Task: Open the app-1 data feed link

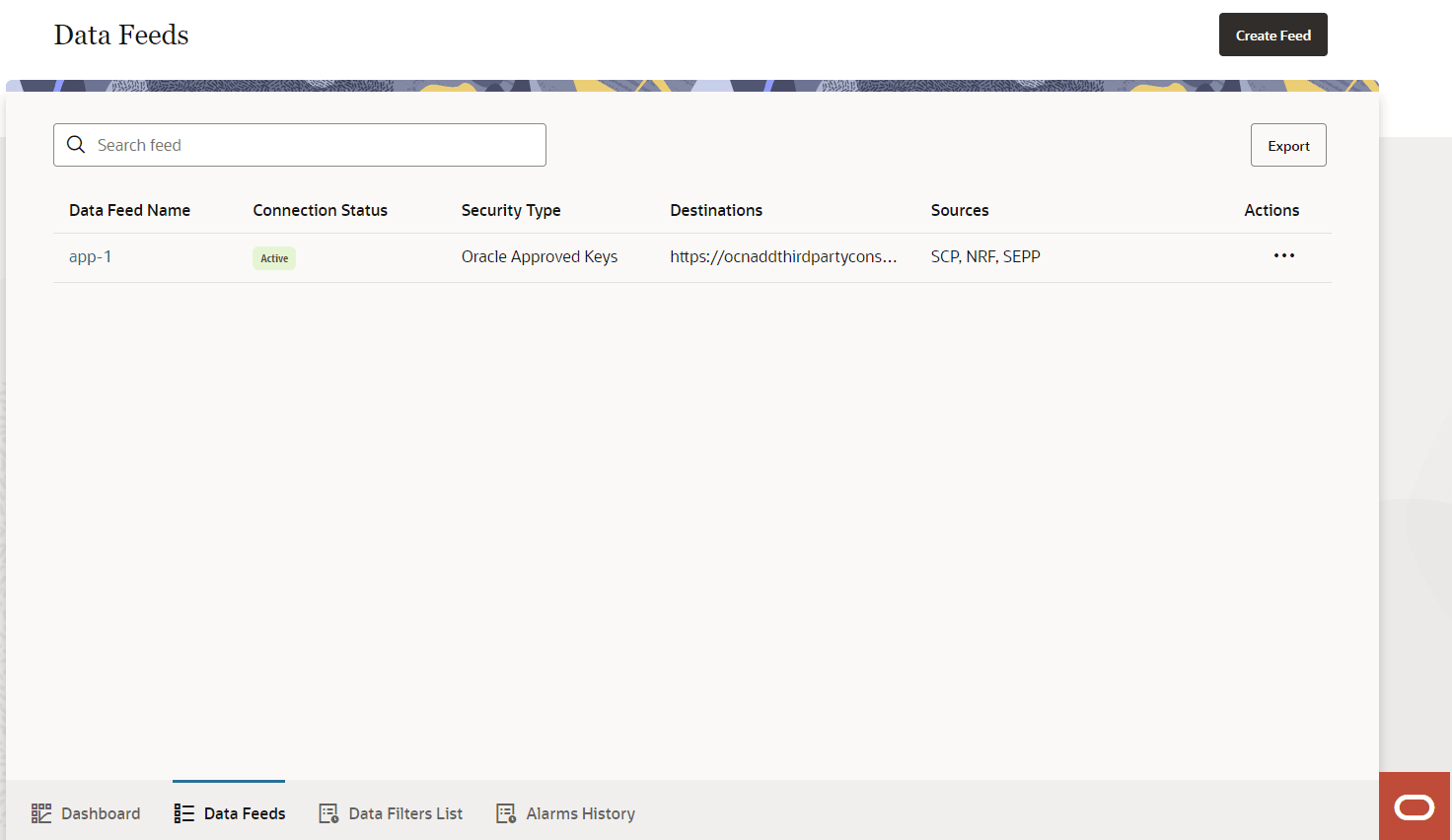Action: [90, 256]
